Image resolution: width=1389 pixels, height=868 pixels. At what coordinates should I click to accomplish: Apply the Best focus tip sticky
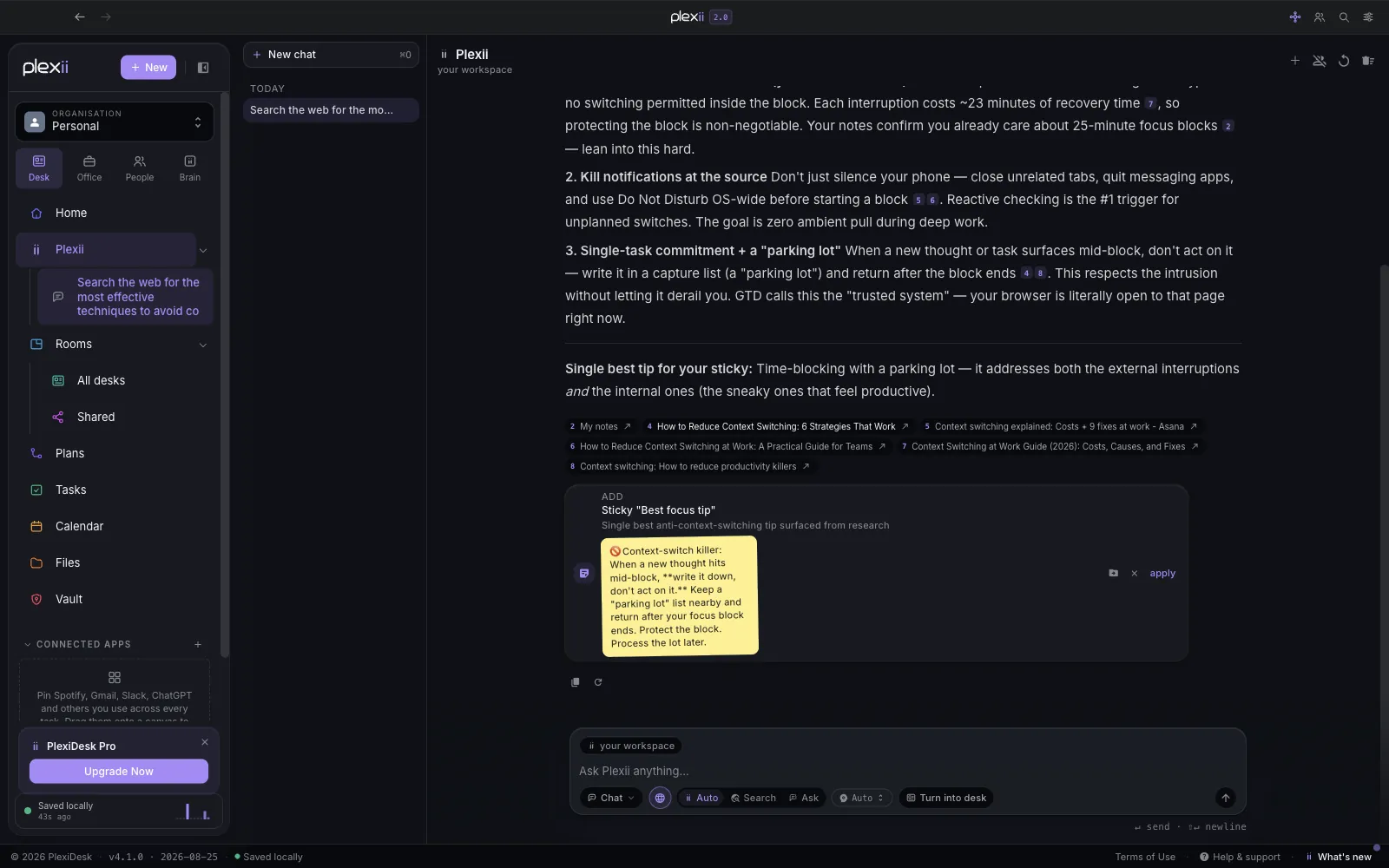(x=1162, y=574)
